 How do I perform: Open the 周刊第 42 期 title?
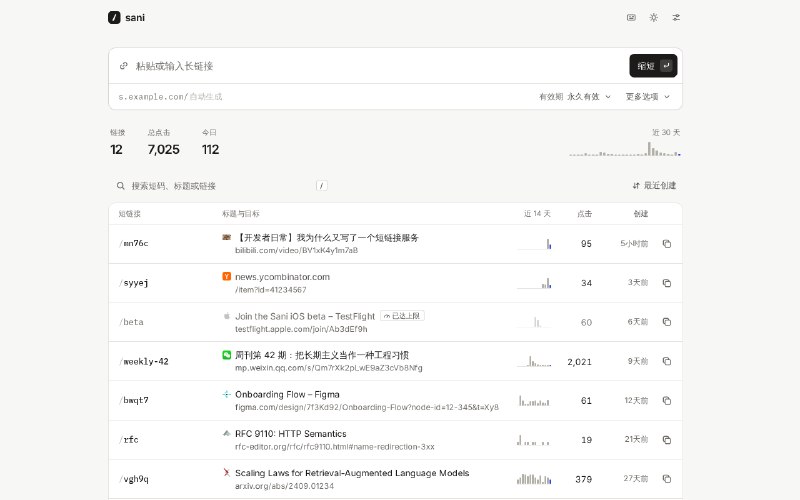(322, 355)
